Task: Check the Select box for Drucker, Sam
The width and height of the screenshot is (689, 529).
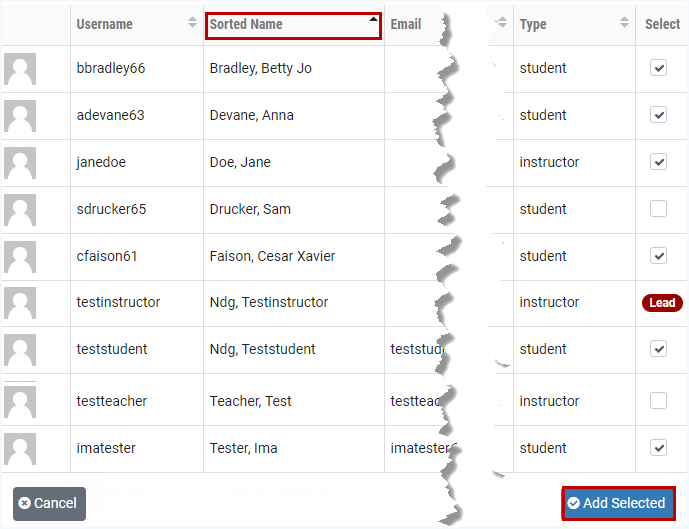Action: pyautogui.click(x=658, y=209)
